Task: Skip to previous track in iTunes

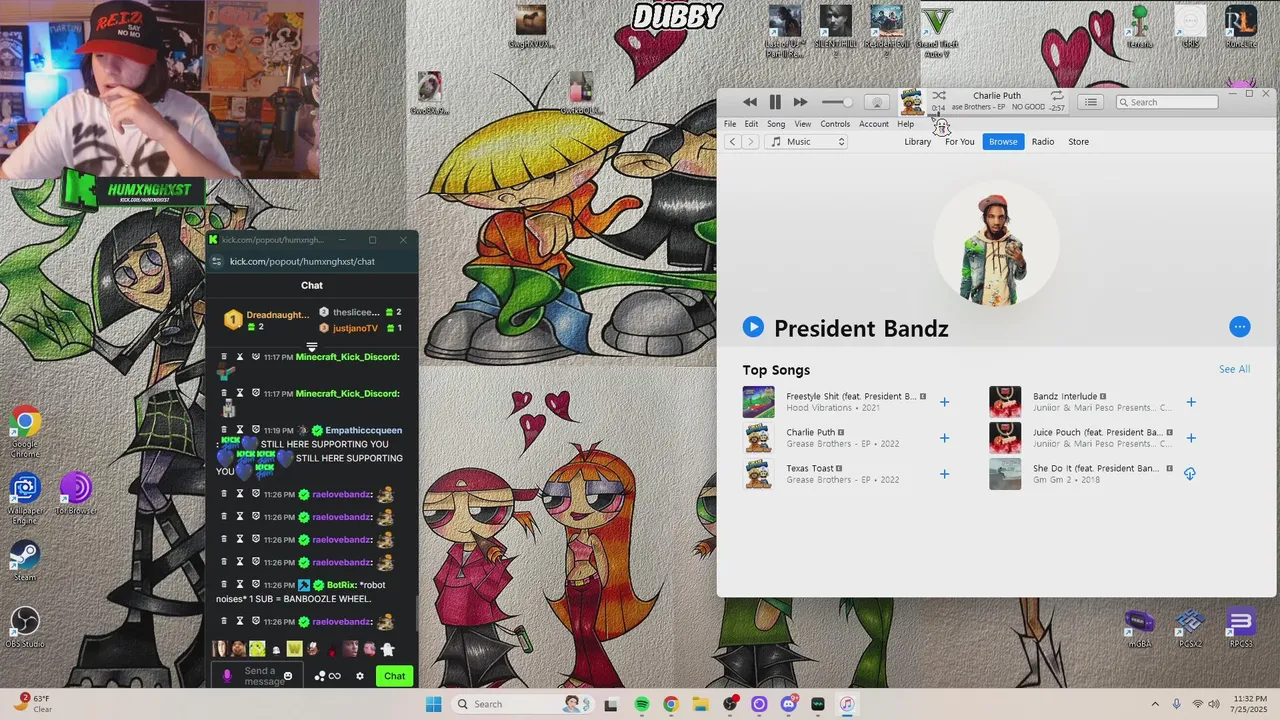Action: click(750, 102)
